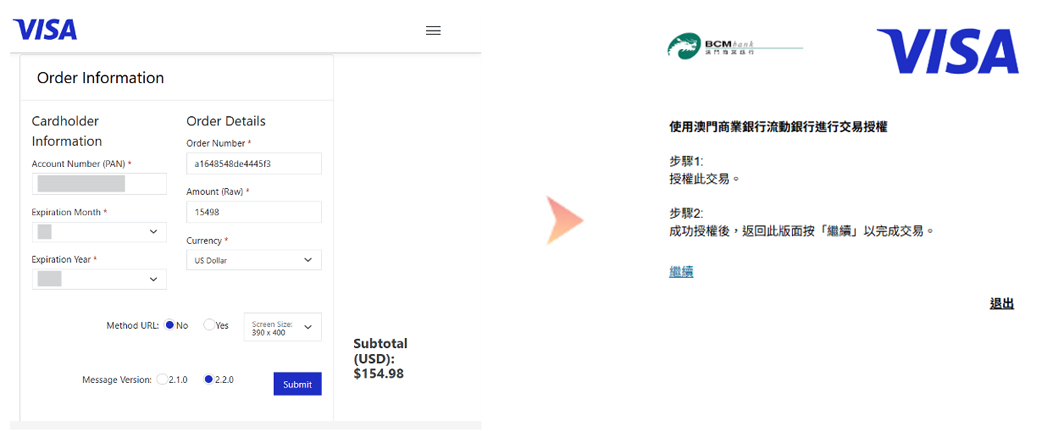Click the Amount (Raw) input field
The image size is (1043, 431).
coord(253,212)
